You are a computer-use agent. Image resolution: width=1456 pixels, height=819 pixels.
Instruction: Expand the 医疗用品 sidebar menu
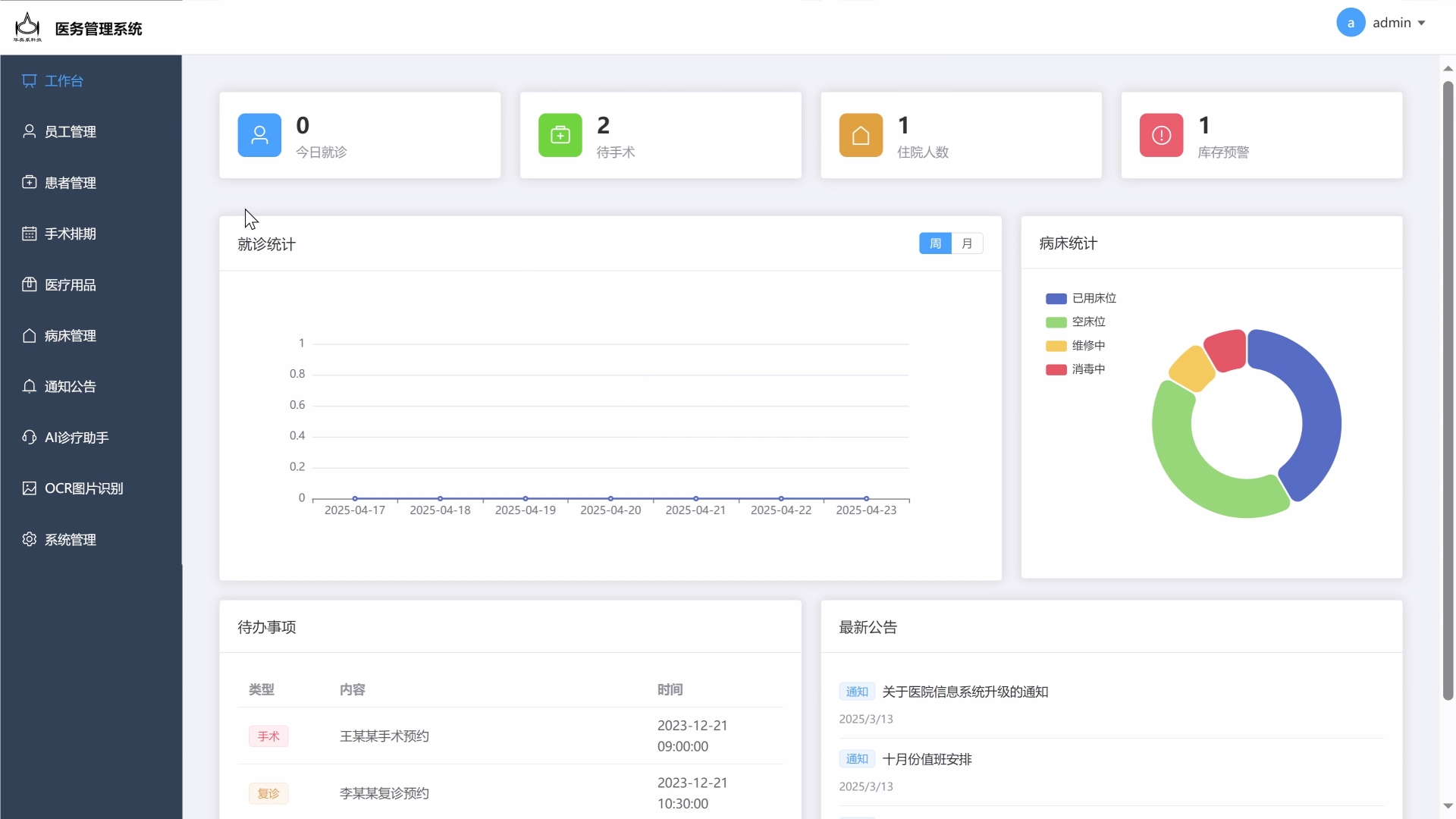click(70, 285)
